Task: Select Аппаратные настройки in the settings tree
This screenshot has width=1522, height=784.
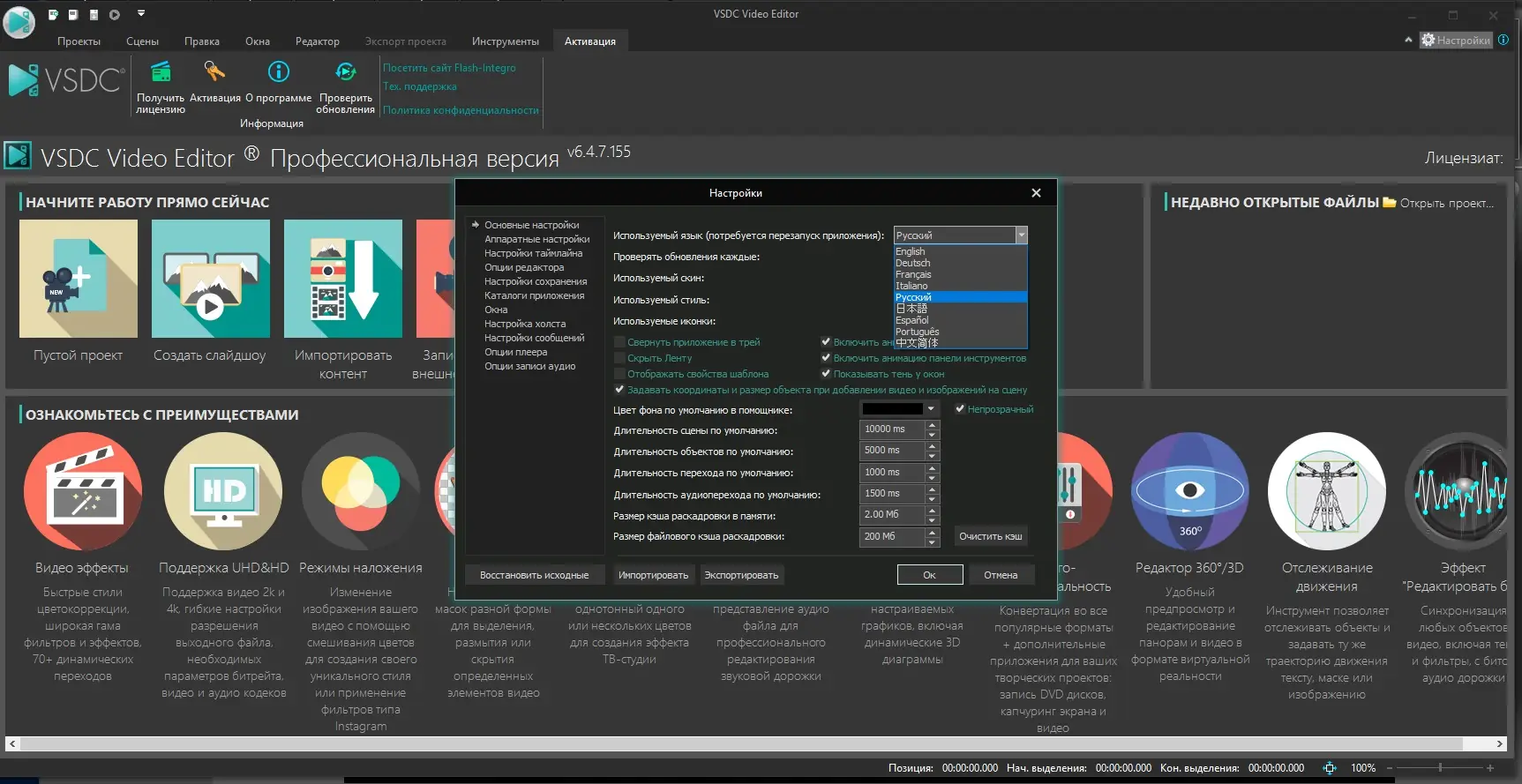Action: 536,239
